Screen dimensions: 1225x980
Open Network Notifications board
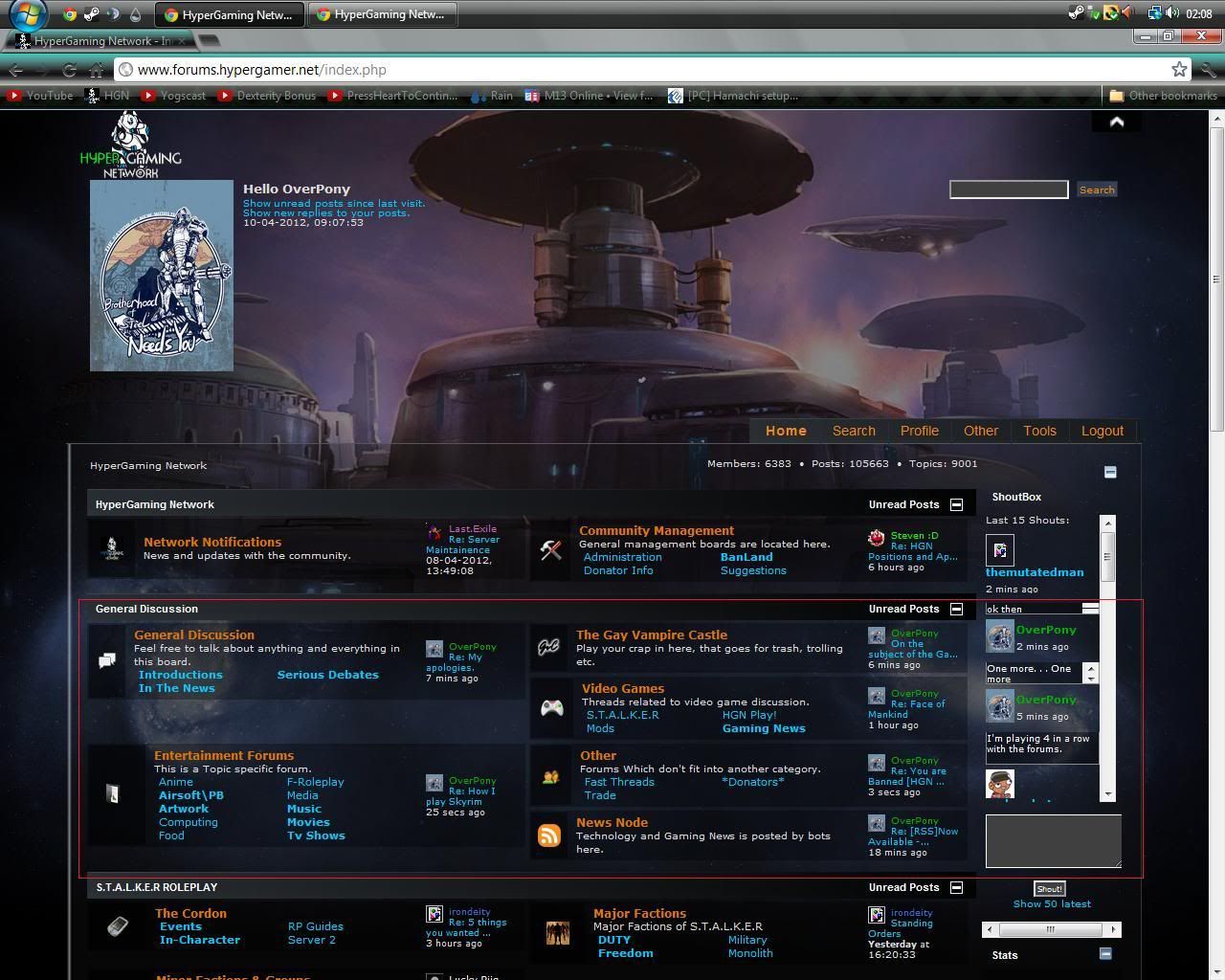[x=212, y=542]
